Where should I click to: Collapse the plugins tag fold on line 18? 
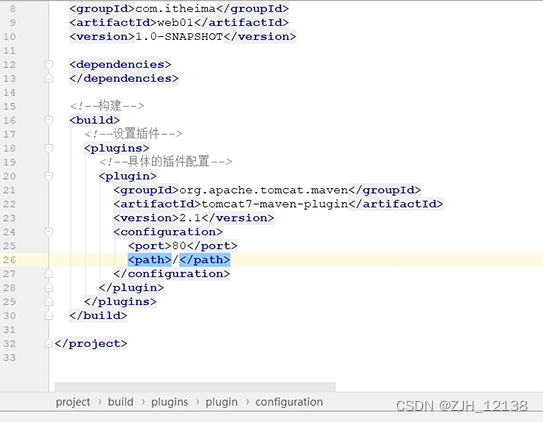pyautogui.click(x=49, y=148)
